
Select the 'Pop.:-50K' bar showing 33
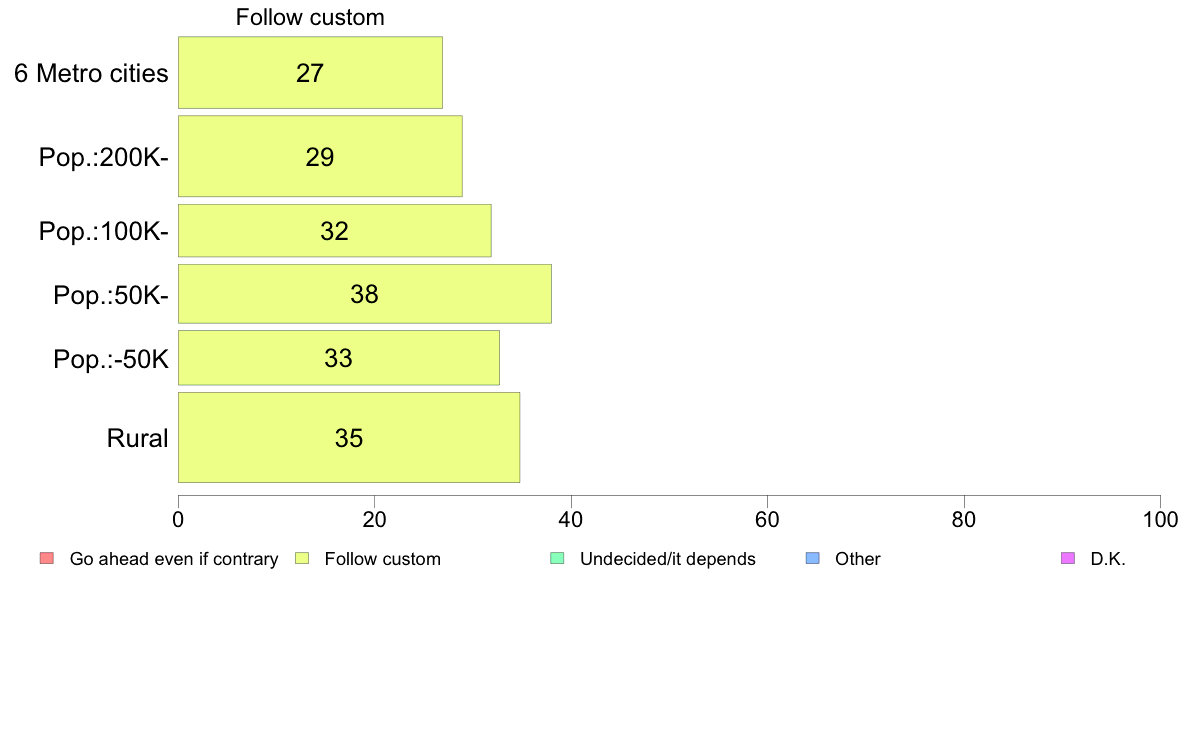coord(338,358)
